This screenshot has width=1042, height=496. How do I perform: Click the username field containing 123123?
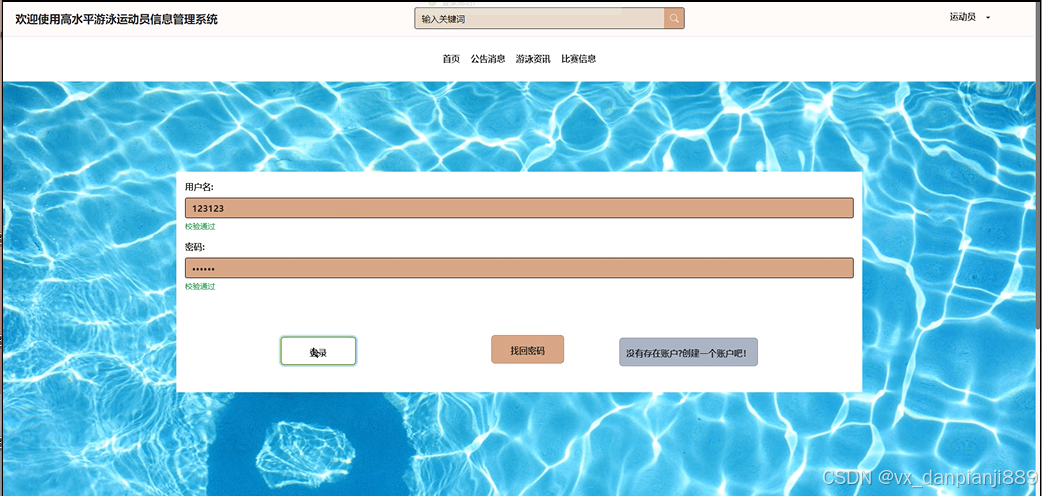coord(519,208)
